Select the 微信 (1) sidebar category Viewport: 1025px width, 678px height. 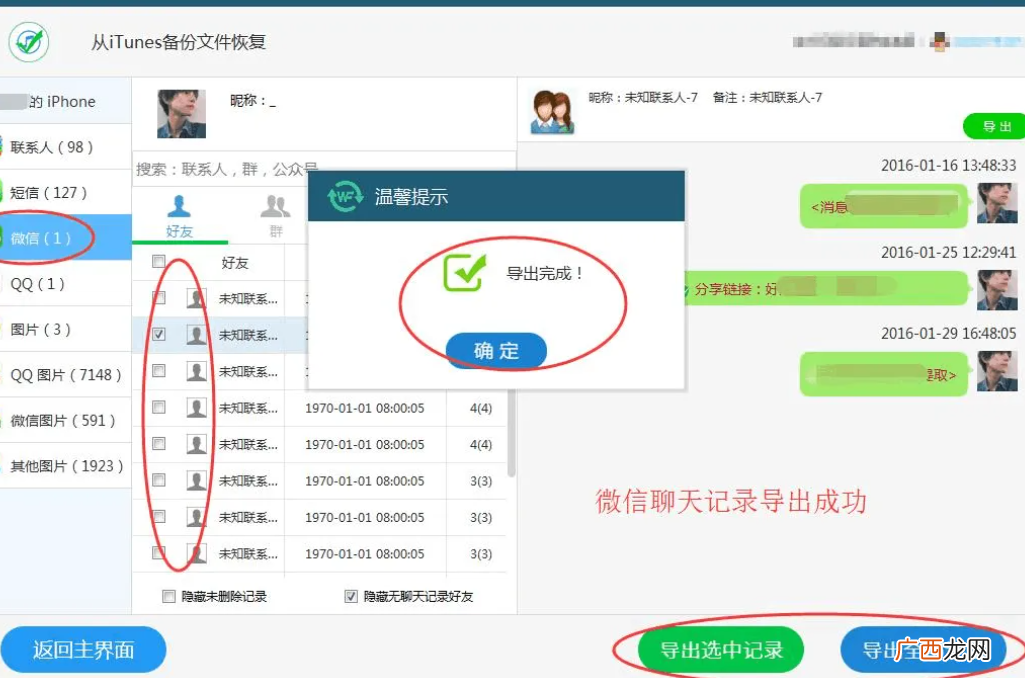coord(65,238)
